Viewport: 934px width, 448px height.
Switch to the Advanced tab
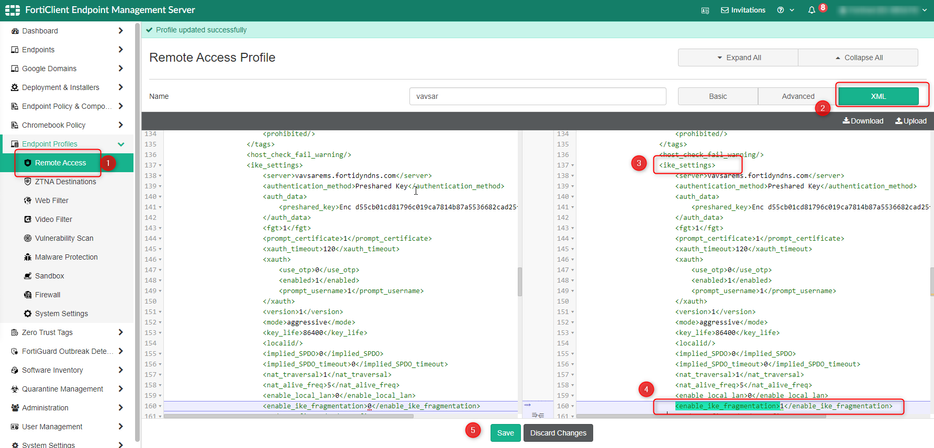(x=798, y=96)
